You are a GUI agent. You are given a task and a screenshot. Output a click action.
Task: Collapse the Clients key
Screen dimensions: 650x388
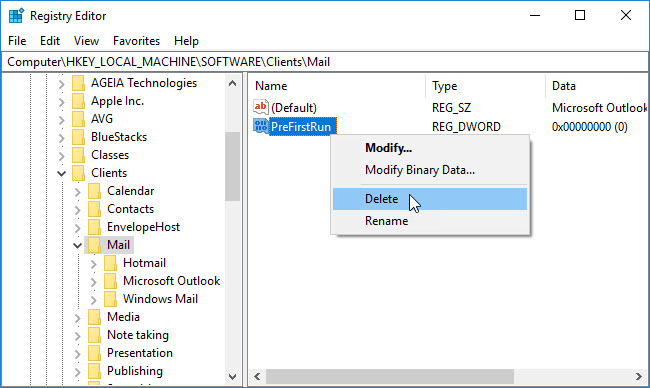pyautogui.click(x=61, y=173)
